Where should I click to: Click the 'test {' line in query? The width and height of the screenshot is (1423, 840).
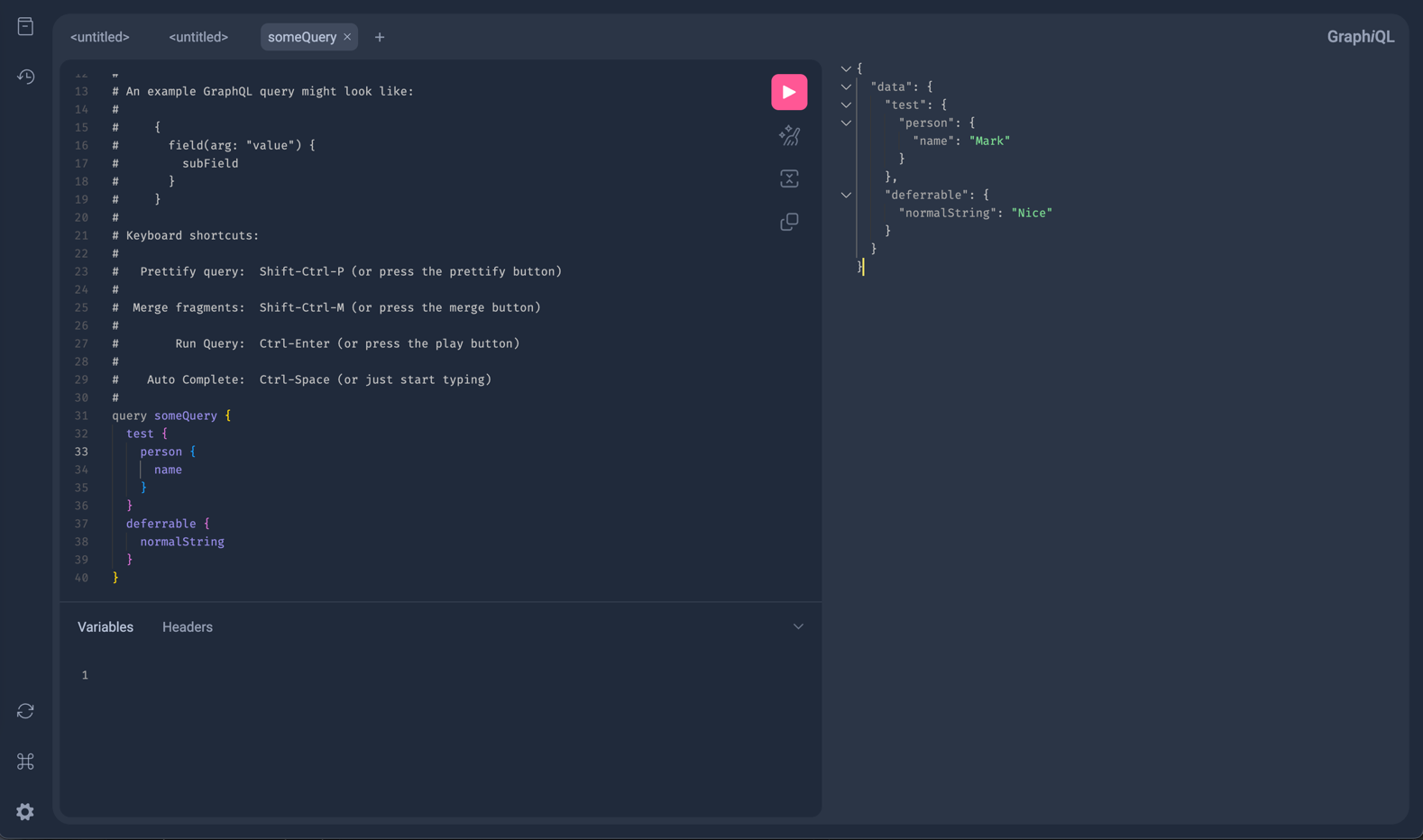[147, 434]
